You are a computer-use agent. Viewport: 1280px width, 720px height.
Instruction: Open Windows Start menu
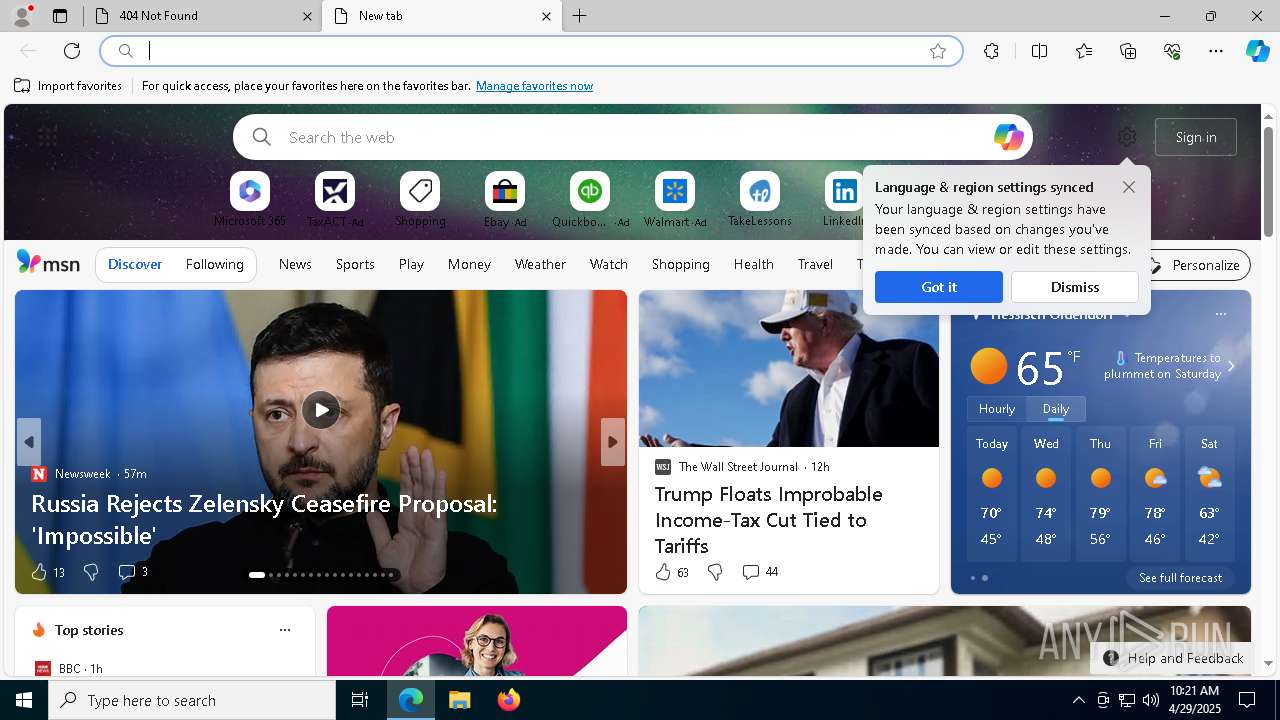pyautogui.click(x=24, y=700)
